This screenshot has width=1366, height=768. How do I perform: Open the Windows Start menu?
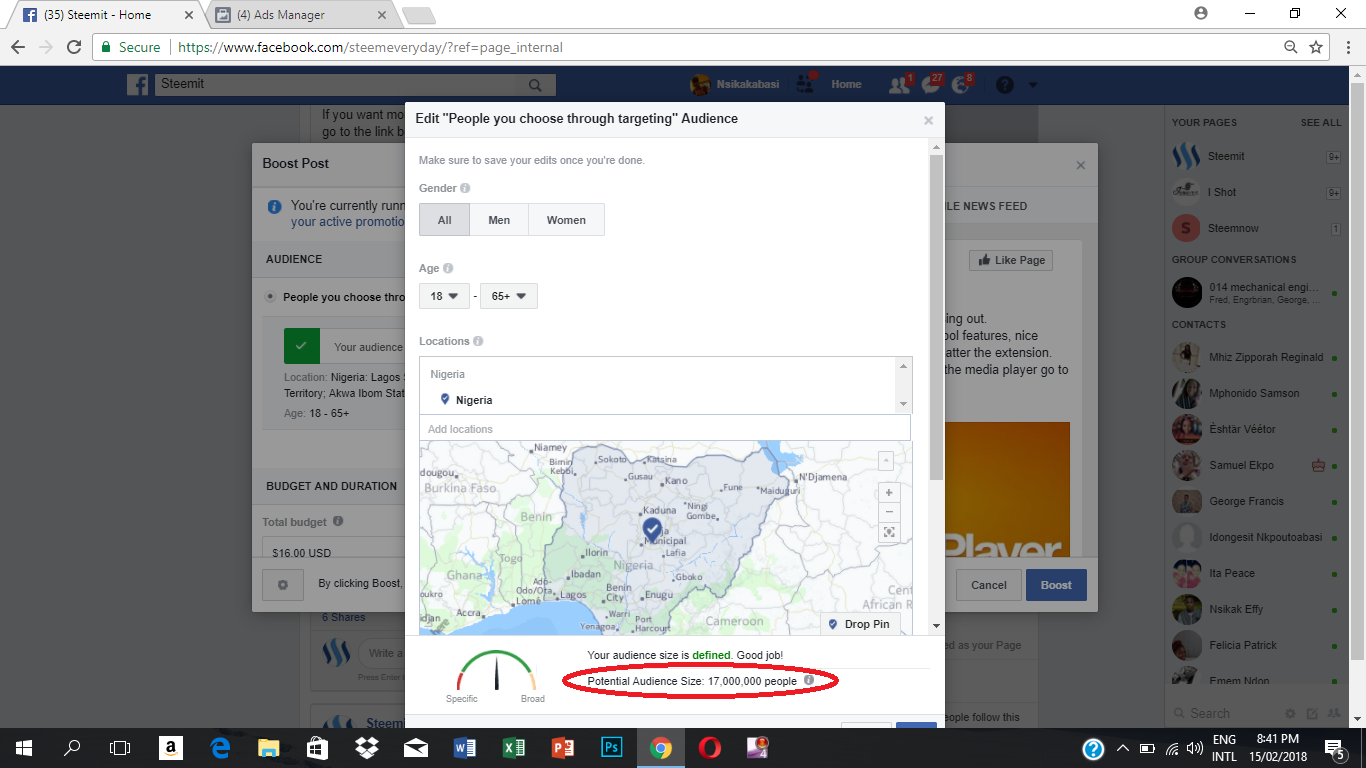click(x=23, y=747)
